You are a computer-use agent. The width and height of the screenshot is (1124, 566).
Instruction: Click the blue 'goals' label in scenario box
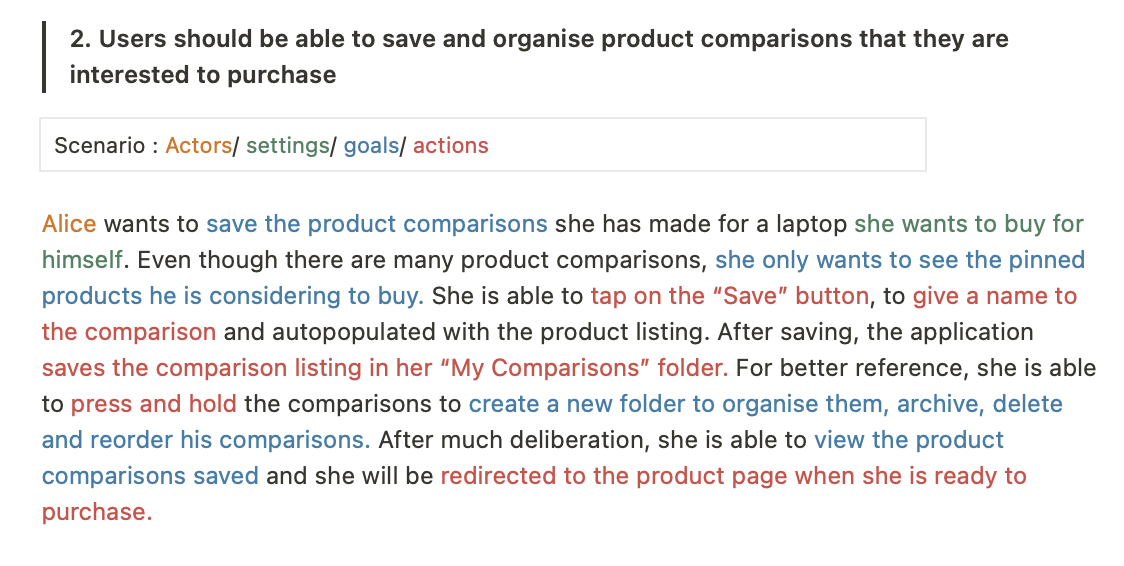coord(371,146)
